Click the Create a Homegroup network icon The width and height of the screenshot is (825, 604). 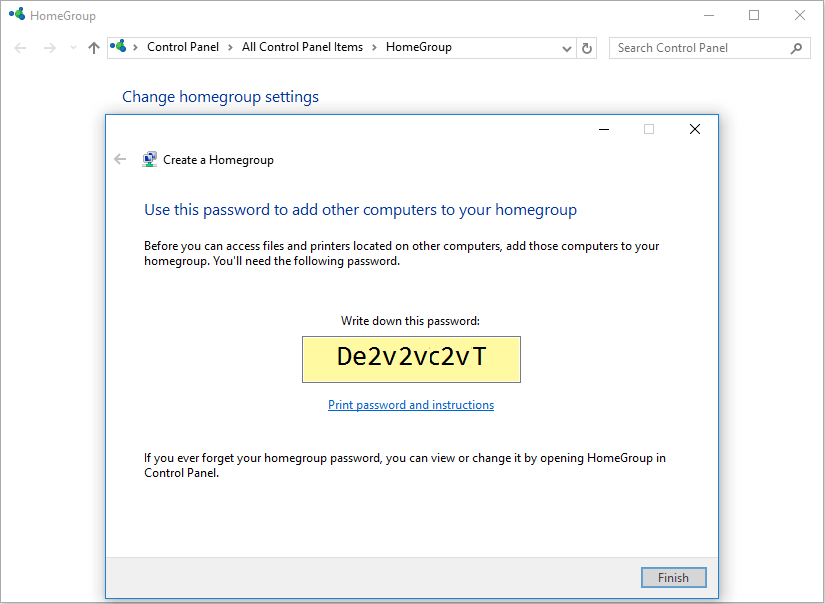pyautogui.click(x=149, y=159)
